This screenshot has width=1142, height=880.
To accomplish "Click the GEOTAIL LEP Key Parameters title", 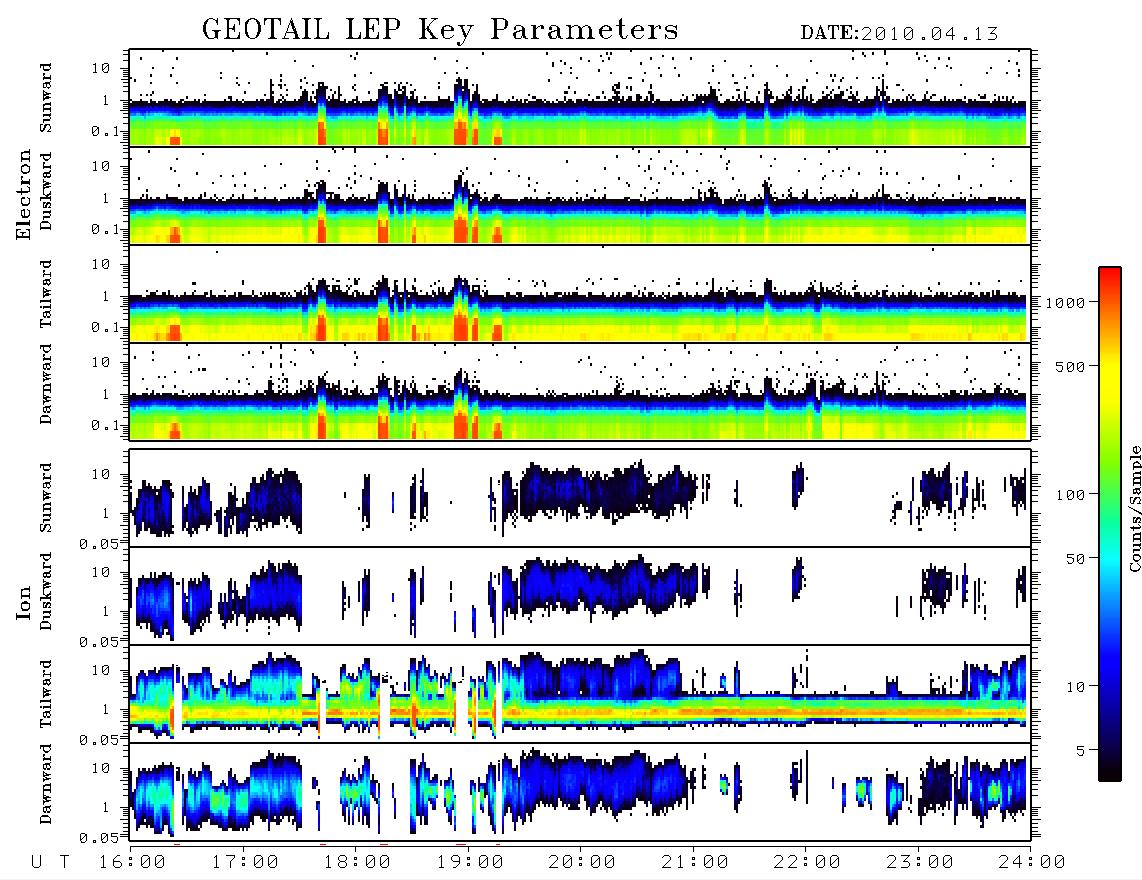I will point(440,30).
